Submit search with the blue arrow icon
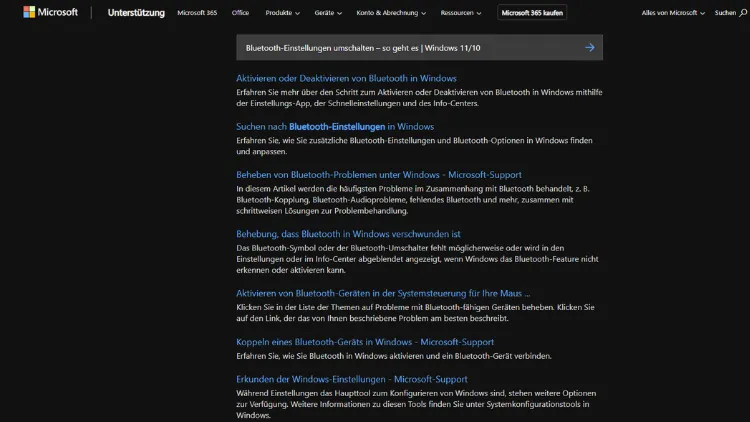Screen dimensions: 750x422 click(x=590, y=47)
